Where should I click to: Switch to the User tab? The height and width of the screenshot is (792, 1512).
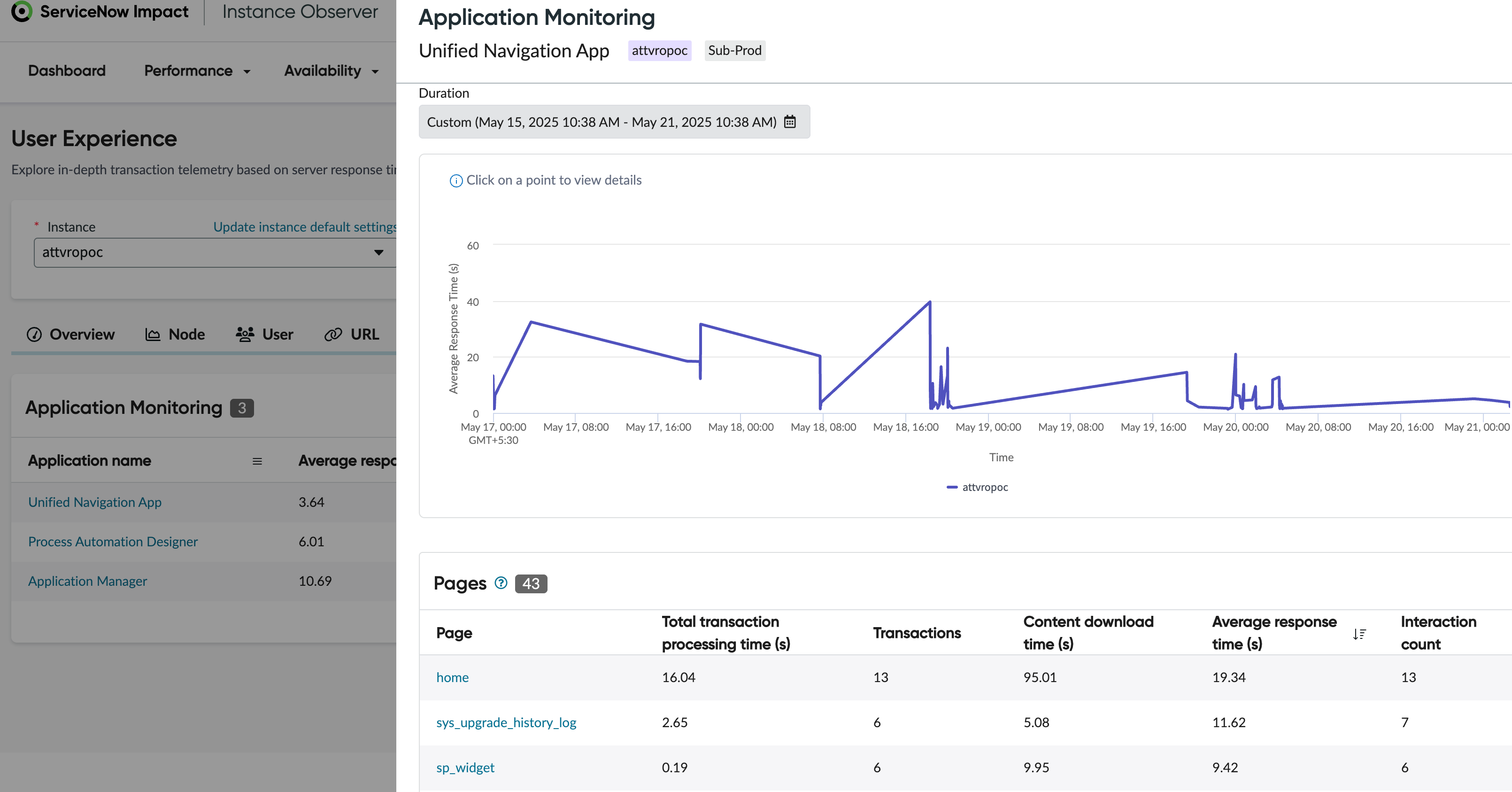tap(264, 334)
